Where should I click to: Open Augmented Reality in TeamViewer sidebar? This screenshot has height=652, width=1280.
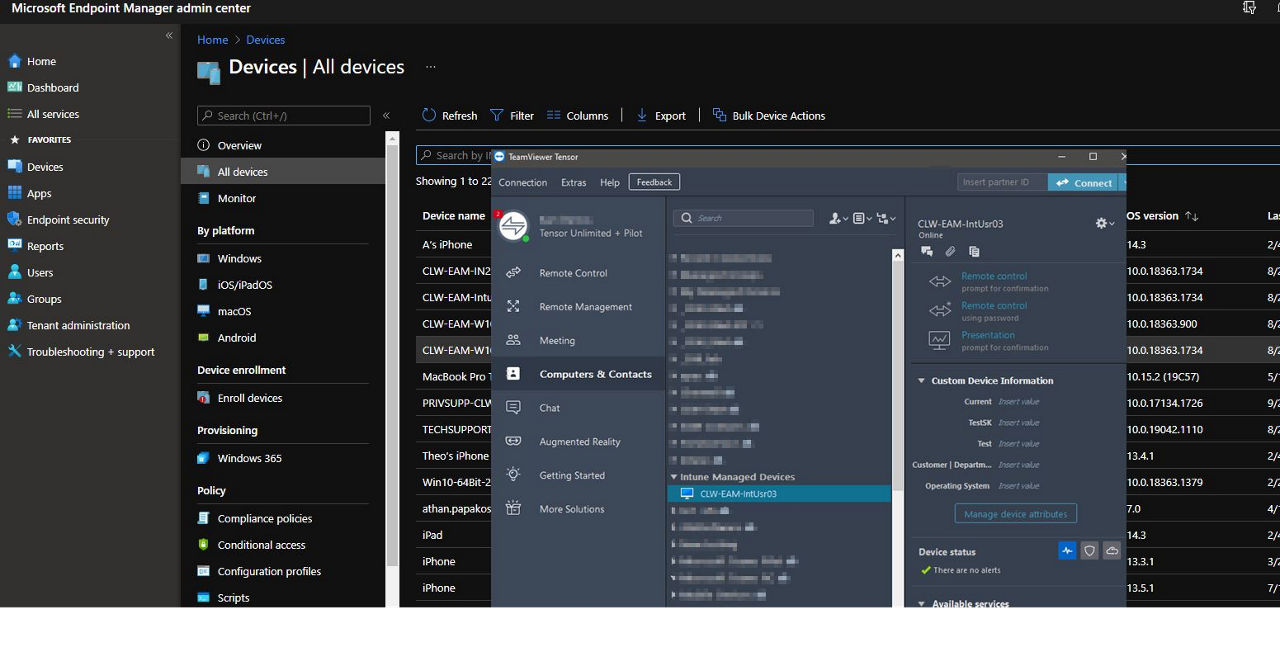(580, 442)
